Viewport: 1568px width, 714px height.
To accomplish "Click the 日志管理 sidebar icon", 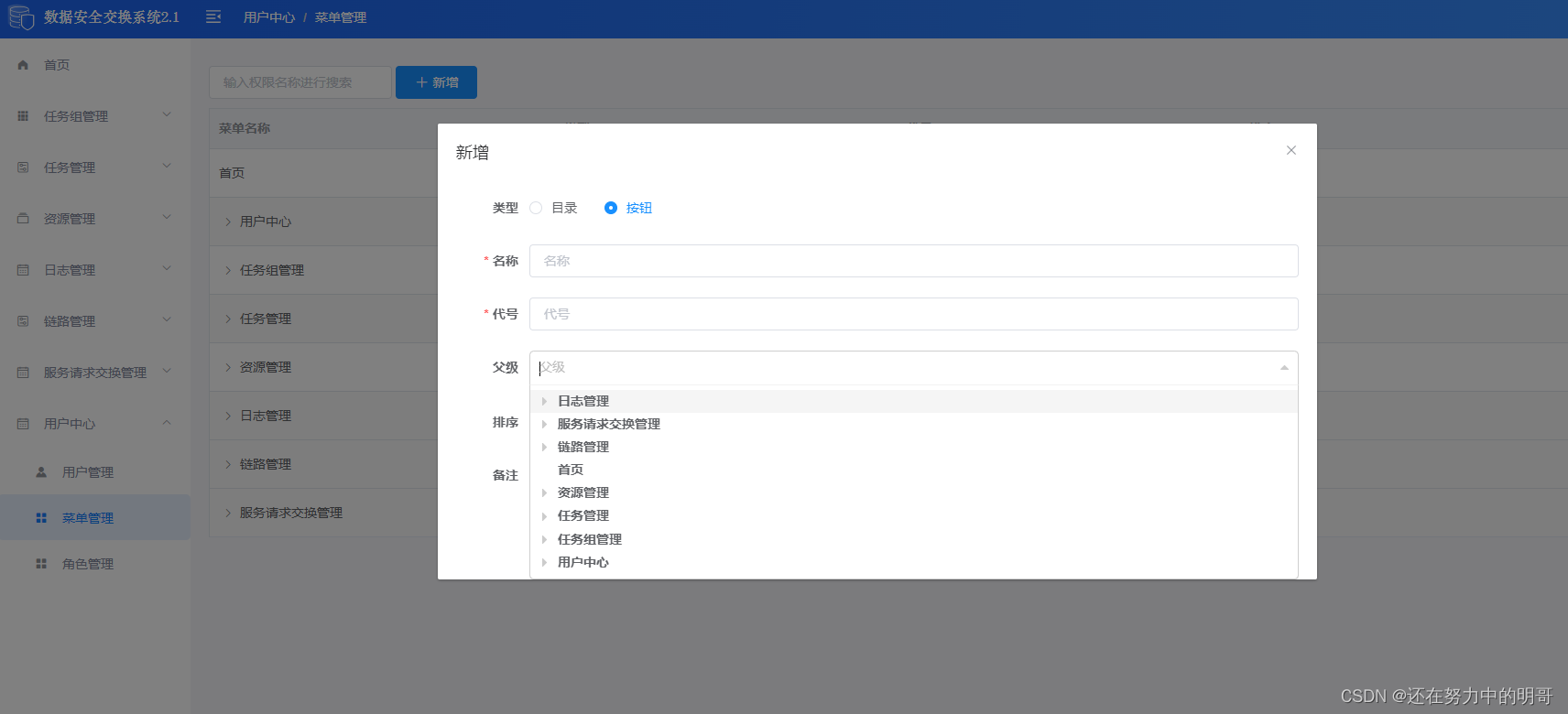I will (23, 270).
